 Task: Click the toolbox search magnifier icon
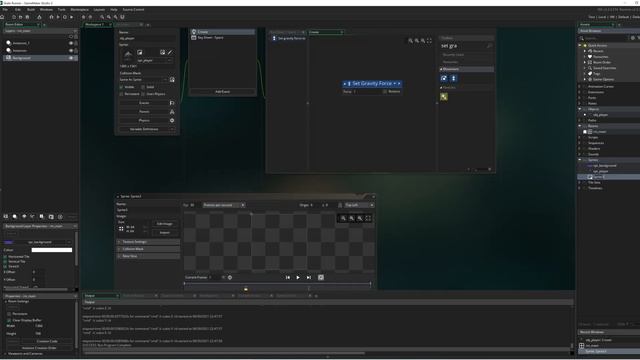pyautogui.click(x=489, y=46)
